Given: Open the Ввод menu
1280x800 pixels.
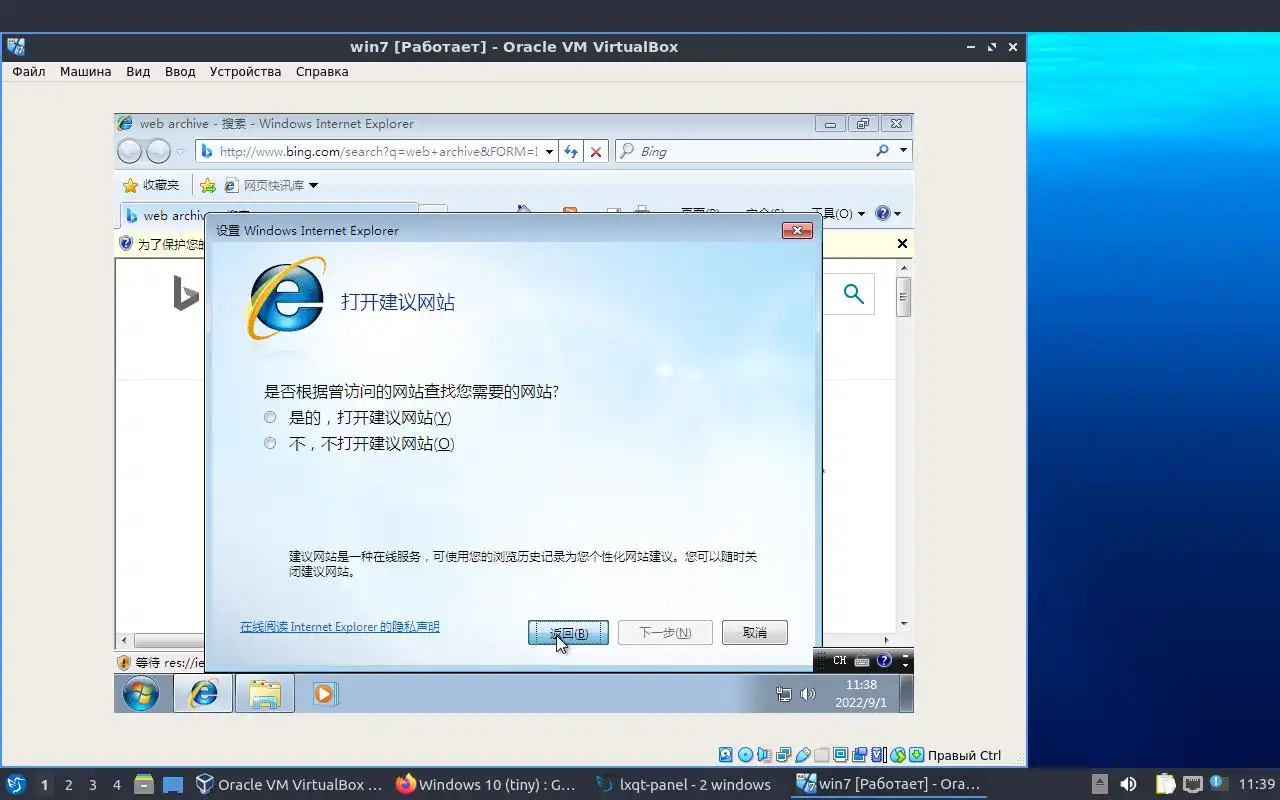Looking at the screenshot, I should [180, 72].
